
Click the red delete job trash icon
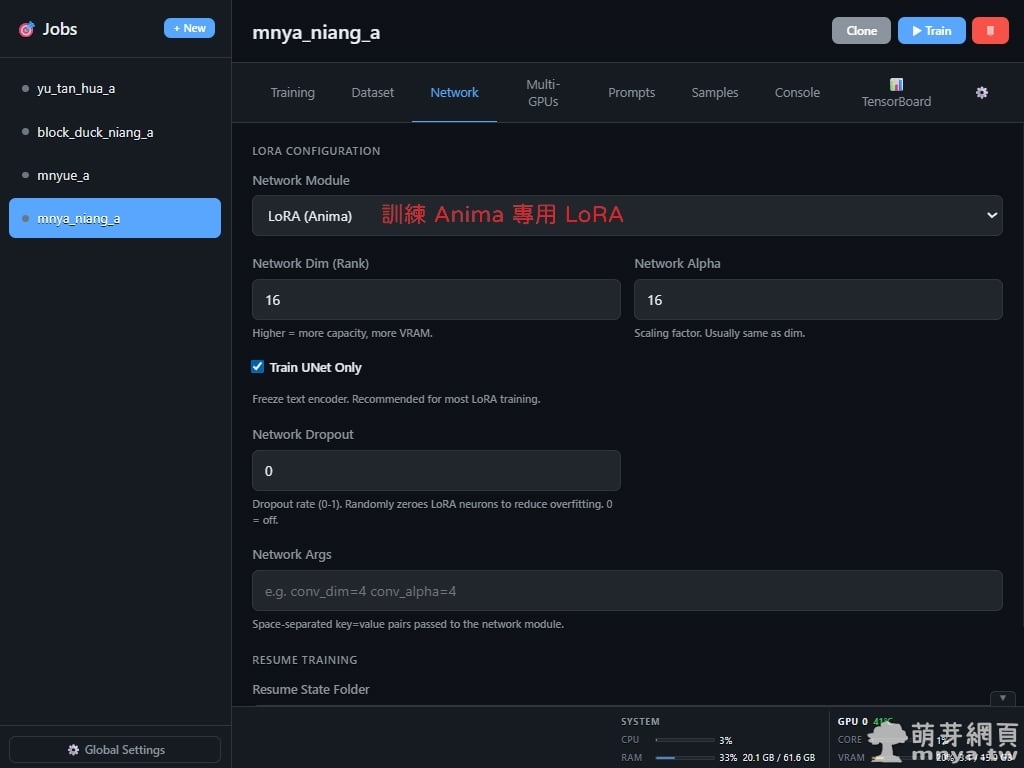(989, 30)
